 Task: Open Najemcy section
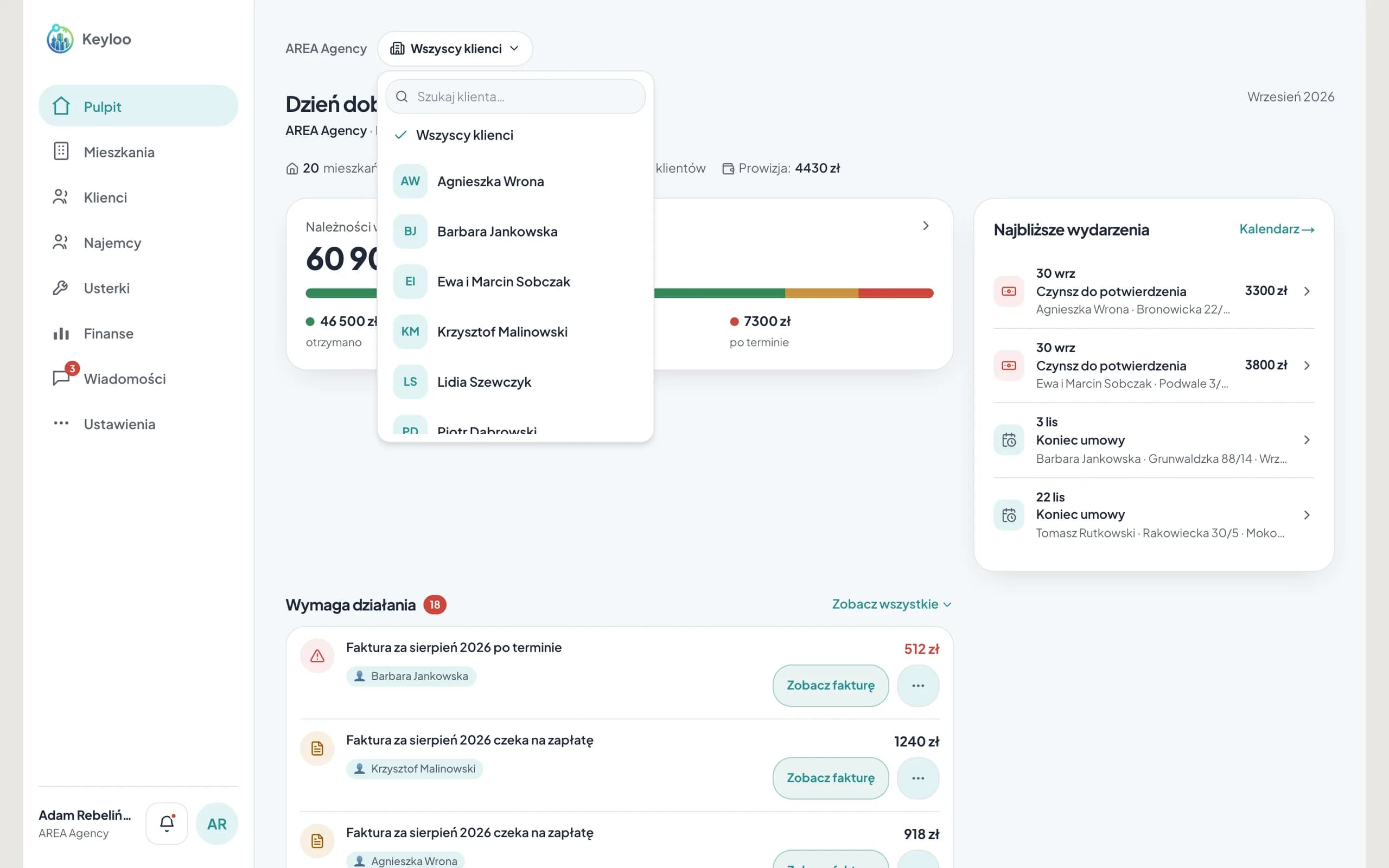pos(138,242)
